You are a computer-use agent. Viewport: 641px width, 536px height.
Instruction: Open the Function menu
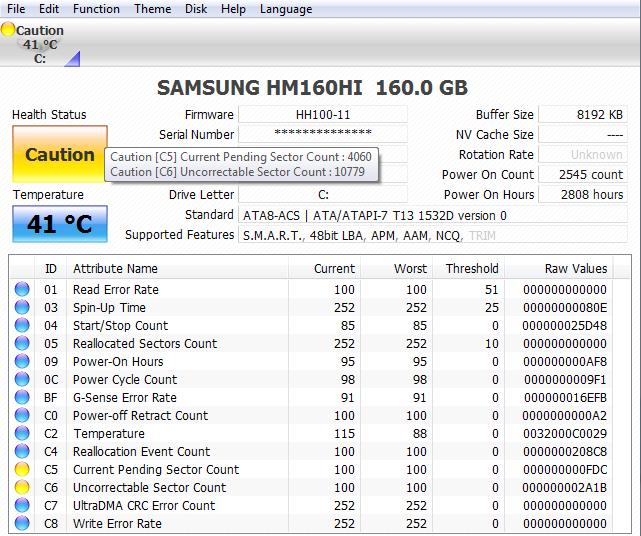click(x=96, y=9)
